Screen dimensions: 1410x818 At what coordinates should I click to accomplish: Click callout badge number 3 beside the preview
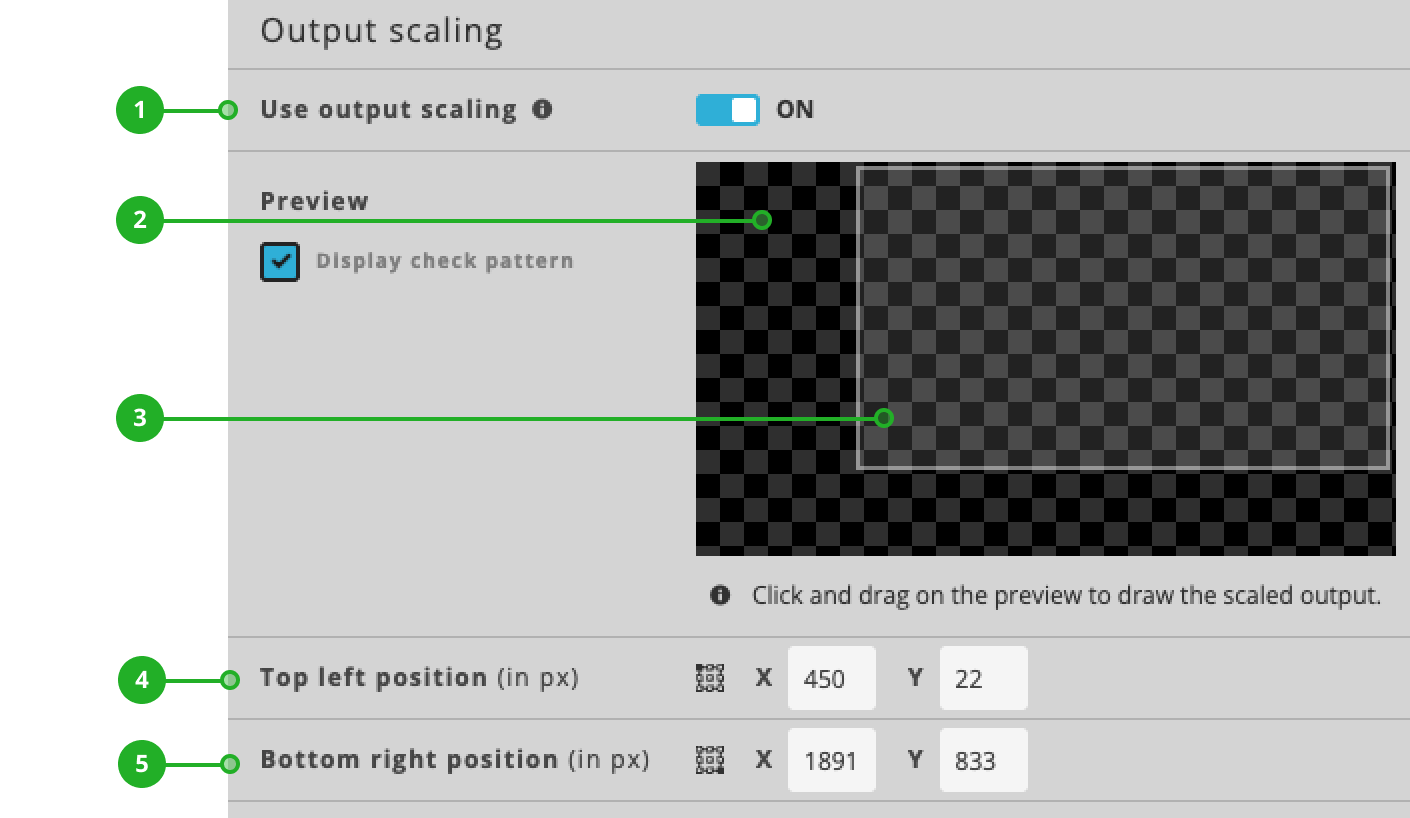click(x=139, y=418)
